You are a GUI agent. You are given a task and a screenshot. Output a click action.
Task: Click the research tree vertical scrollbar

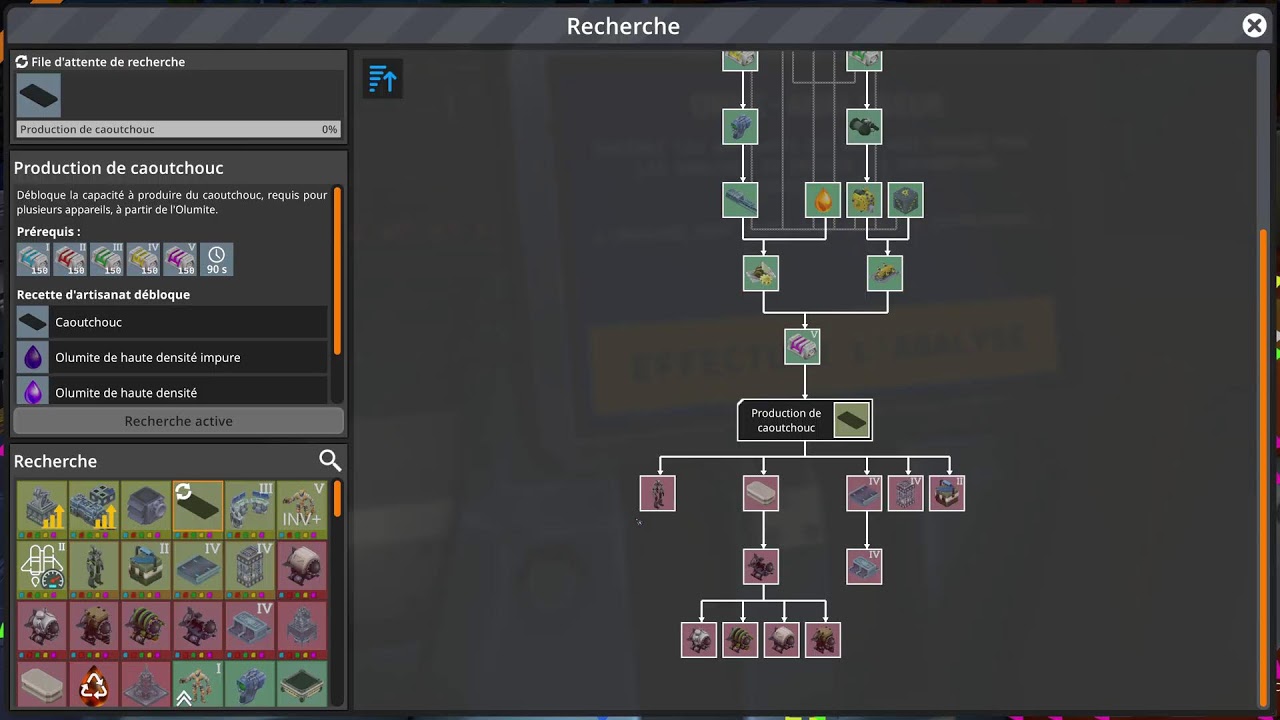pos(1264,468)
